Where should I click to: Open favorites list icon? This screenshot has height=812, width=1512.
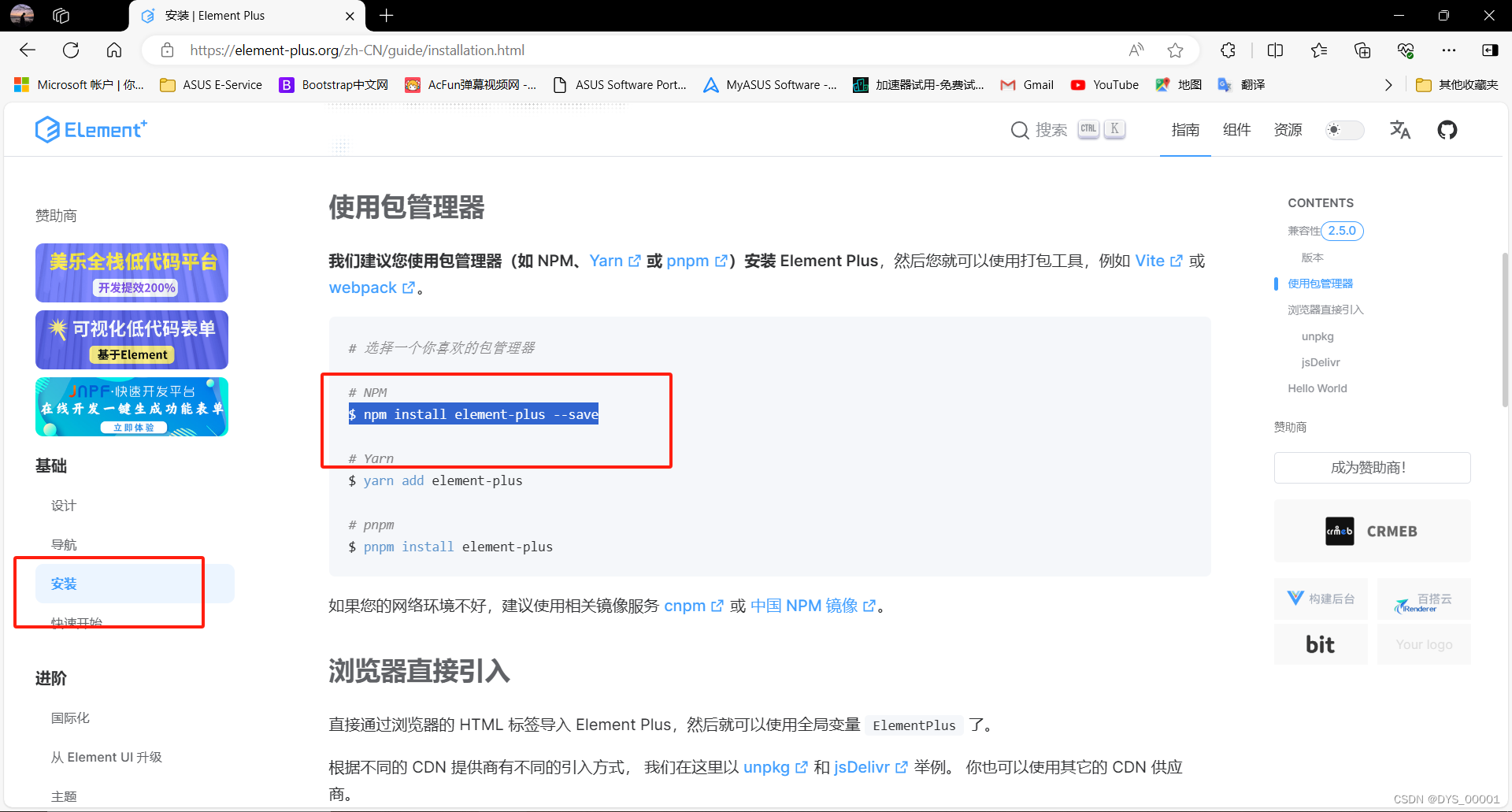1319,50
